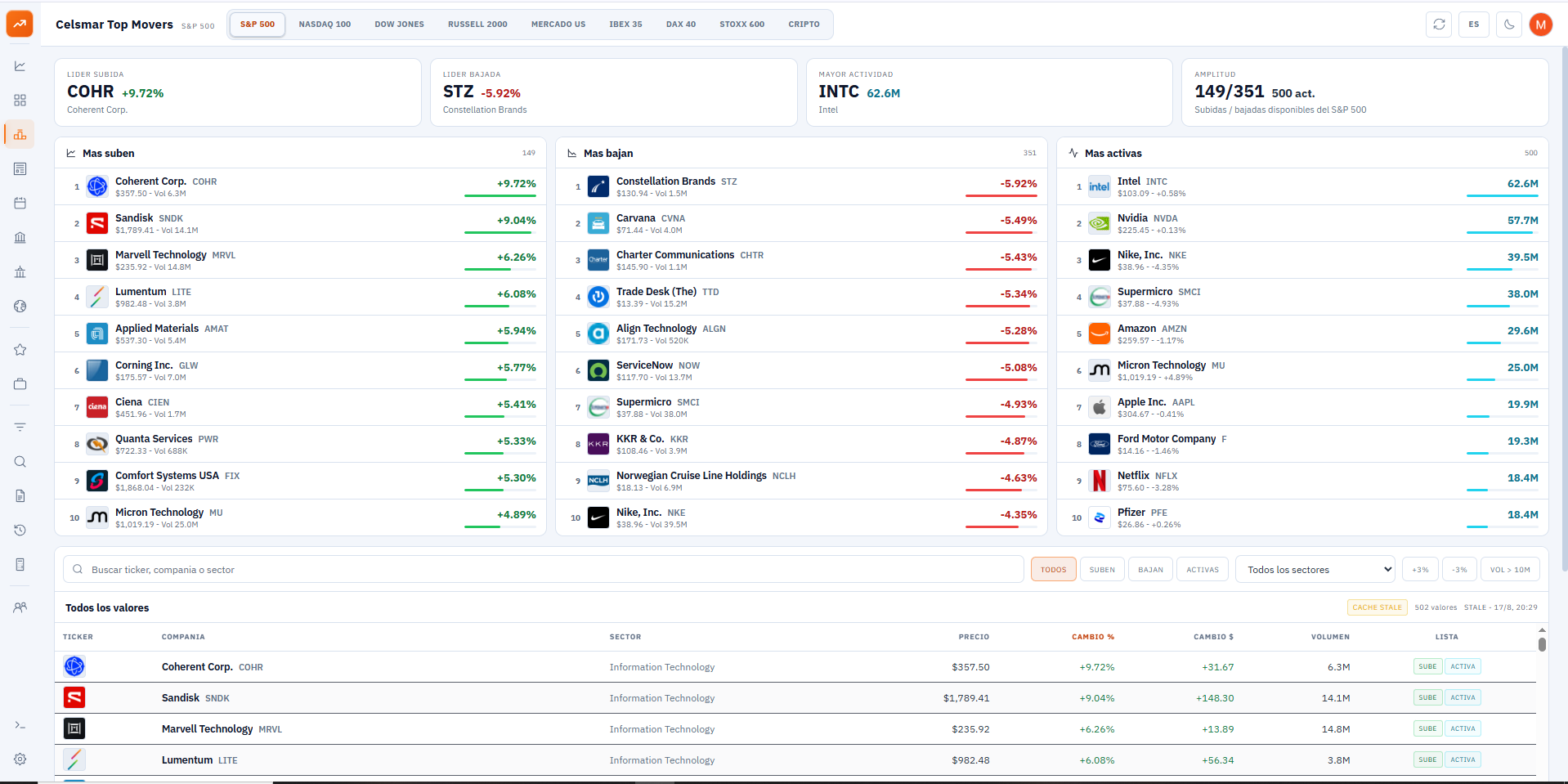Expand the Todos los sectores dropdown

1315,570
